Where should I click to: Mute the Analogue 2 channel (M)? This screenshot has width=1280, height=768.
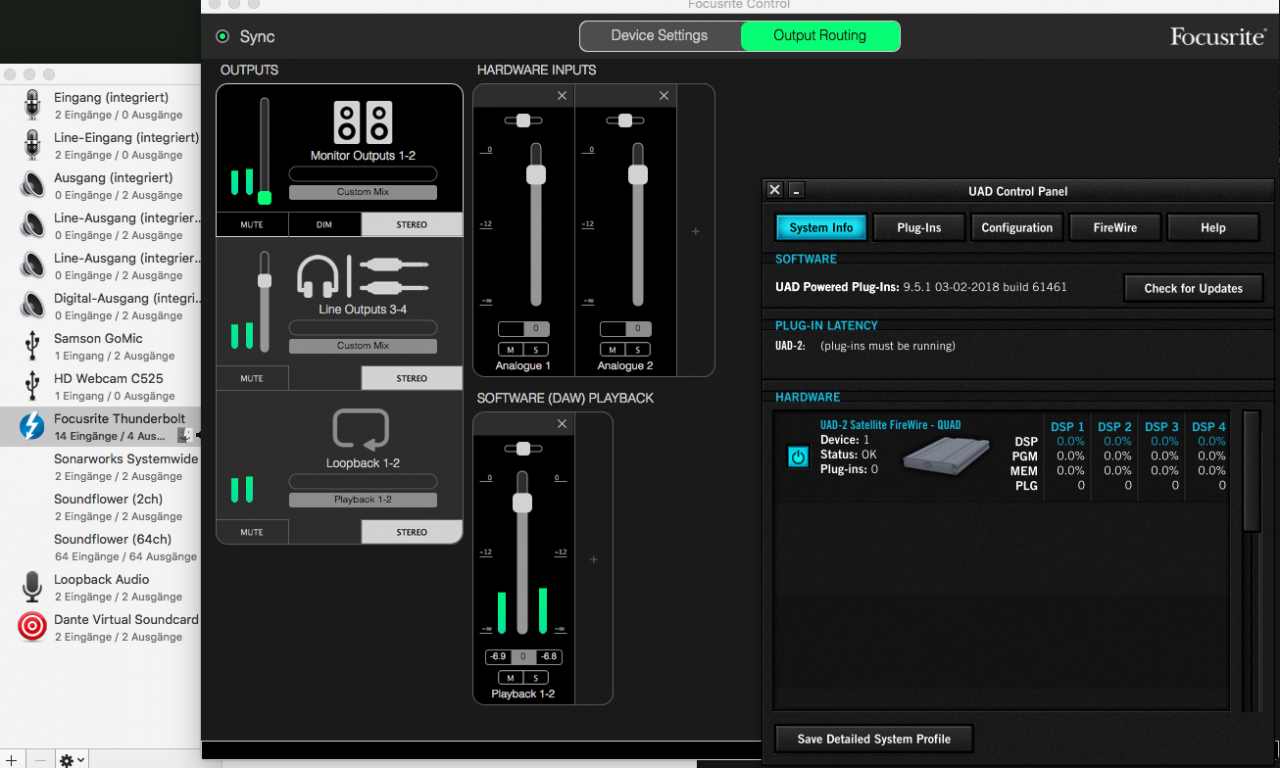tap(613, 350)
